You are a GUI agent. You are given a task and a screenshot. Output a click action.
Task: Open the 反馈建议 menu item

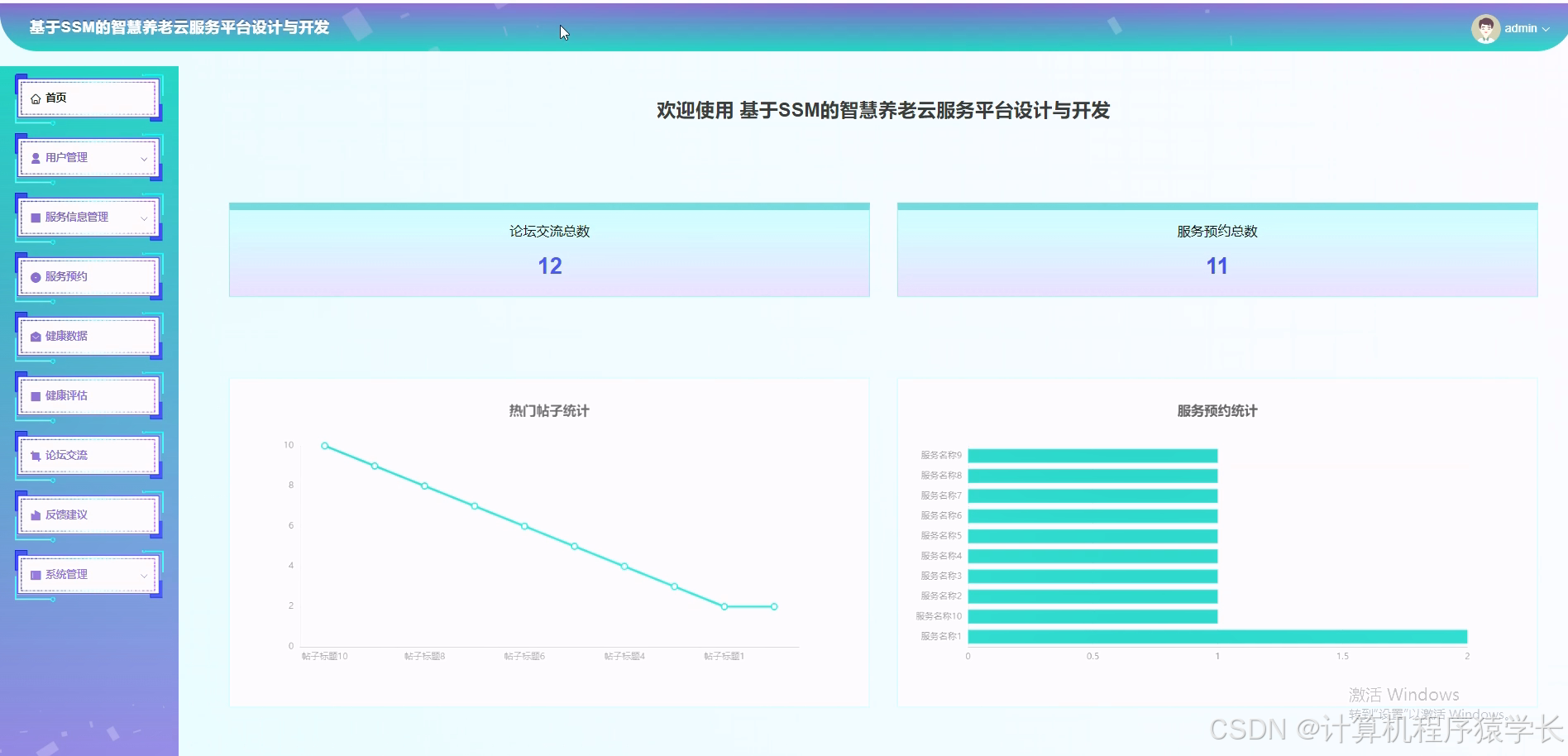[88, 515]
